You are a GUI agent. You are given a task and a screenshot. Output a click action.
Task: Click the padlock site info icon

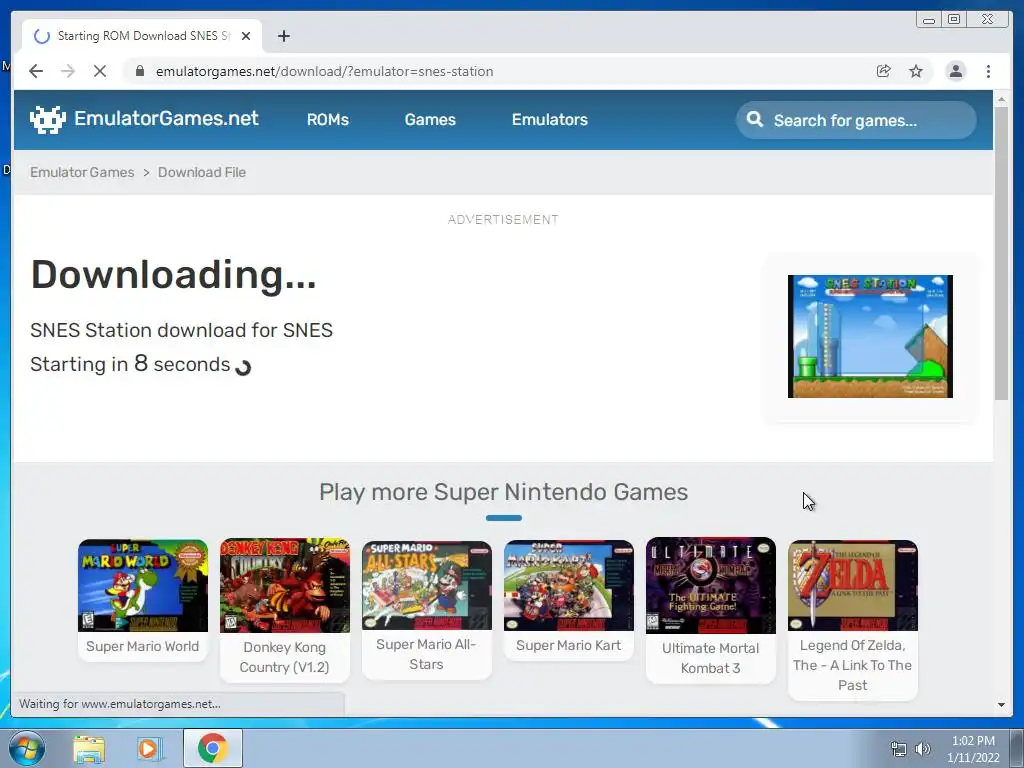(139, 71)
